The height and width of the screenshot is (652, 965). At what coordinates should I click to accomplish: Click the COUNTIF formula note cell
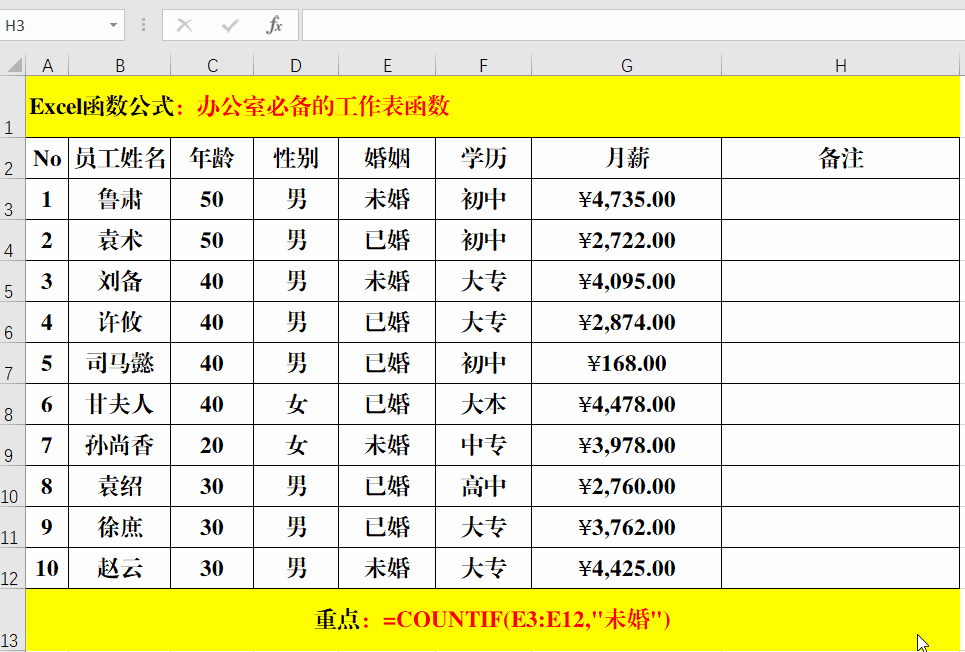[492, 620]
